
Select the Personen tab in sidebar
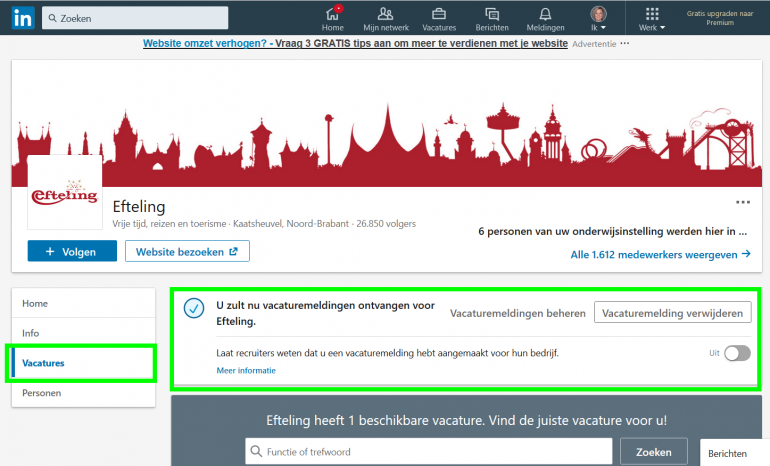pyautogui.click(x=83, y=393)
